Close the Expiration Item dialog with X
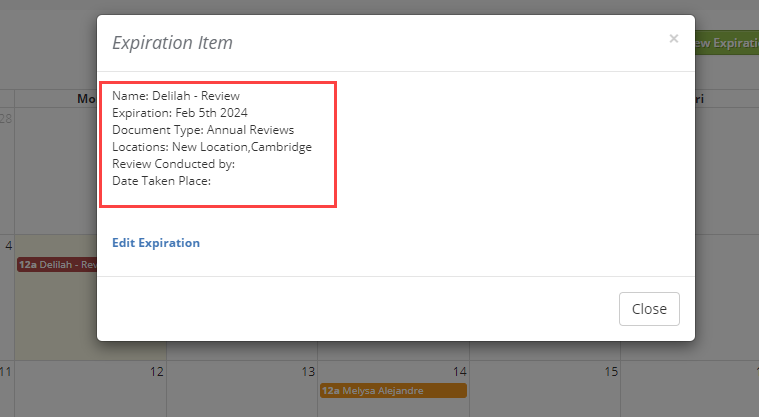 pyautogui.click(x=673, y=39)
